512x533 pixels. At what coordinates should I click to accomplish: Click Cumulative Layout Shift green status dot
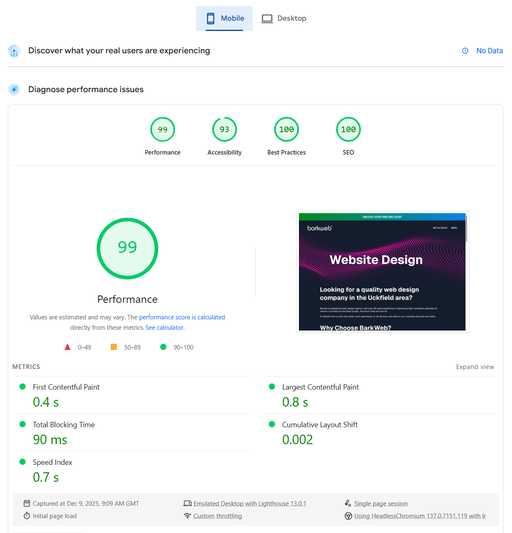coord(272,424)
